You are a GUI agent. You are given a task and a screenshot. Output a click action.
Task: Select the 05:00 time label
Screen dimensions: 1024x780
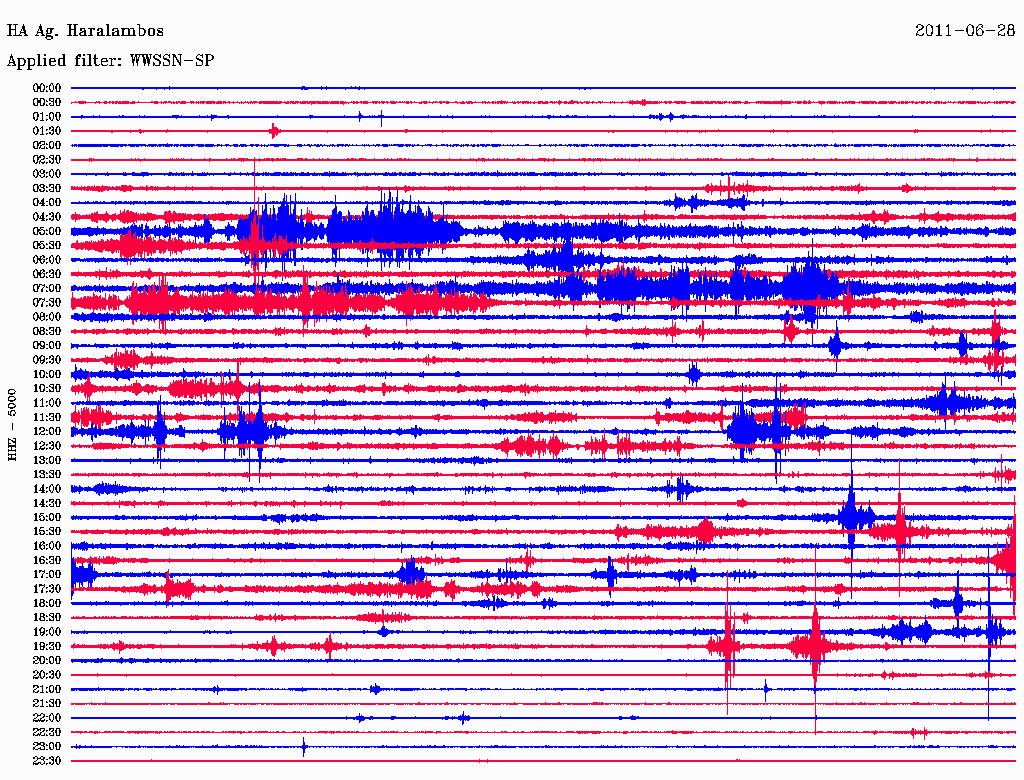47,231
